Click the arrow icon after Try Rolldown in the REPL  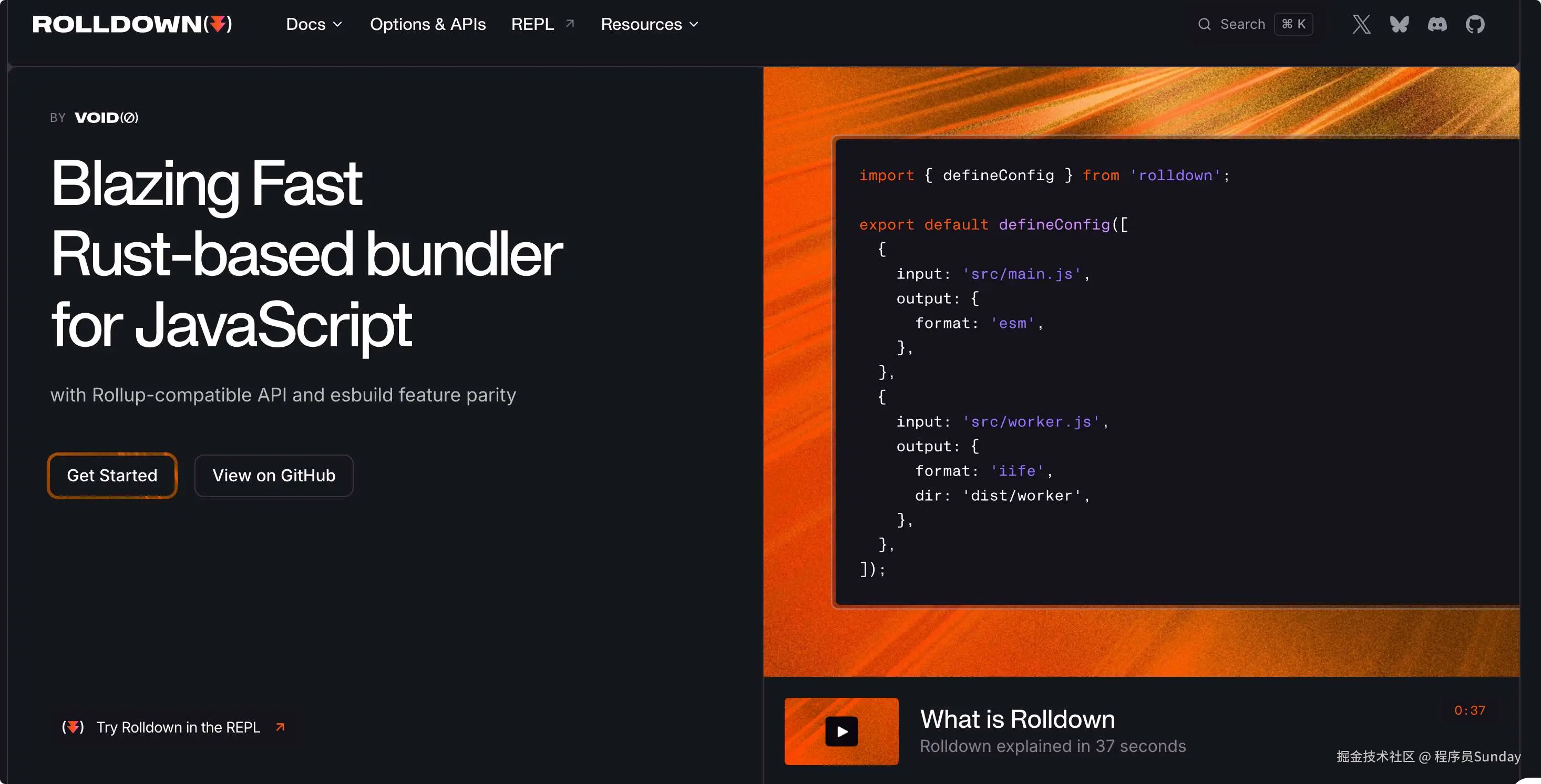point(280,727)
